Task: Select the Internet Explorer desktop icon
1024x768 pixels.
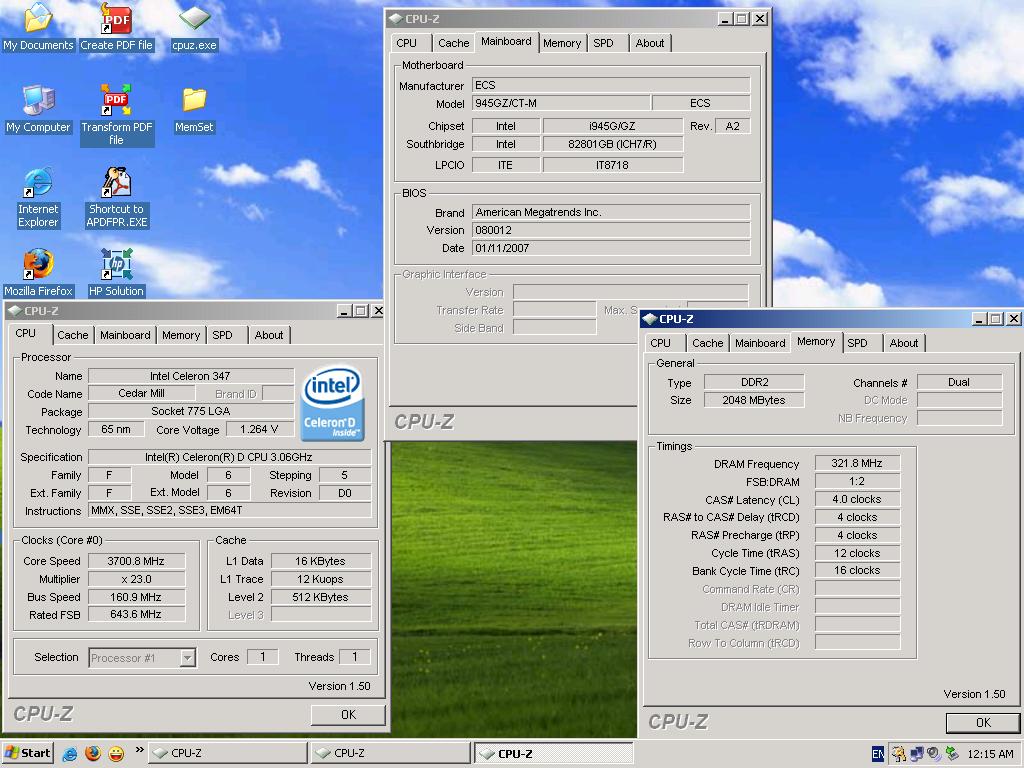Action: click(38, 198)
